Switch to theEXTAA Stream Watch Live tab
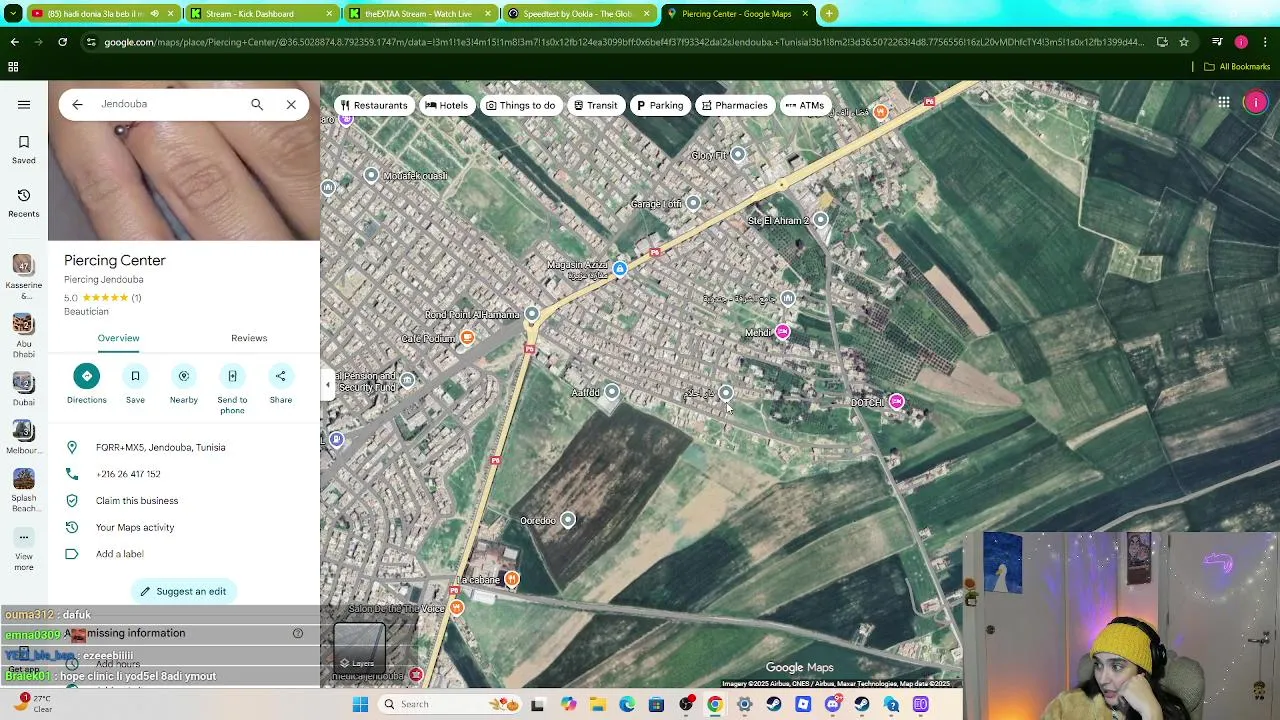 420,14
